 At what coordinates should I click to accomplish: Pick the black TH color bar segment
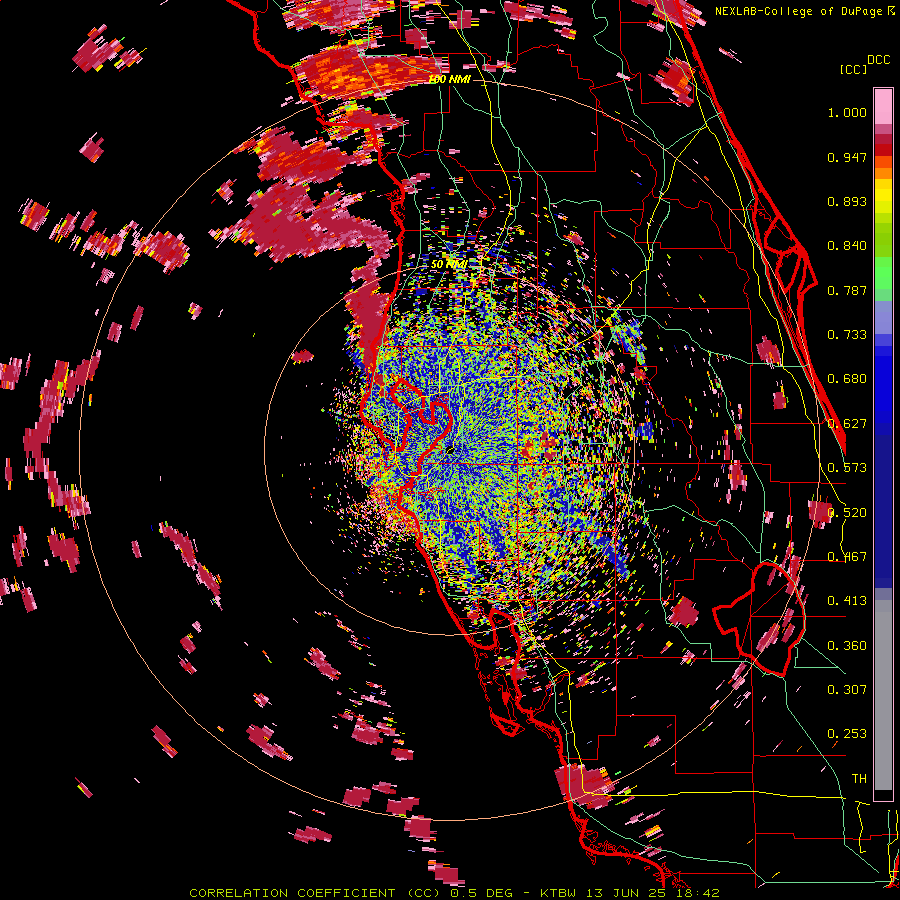pos(883,796)
